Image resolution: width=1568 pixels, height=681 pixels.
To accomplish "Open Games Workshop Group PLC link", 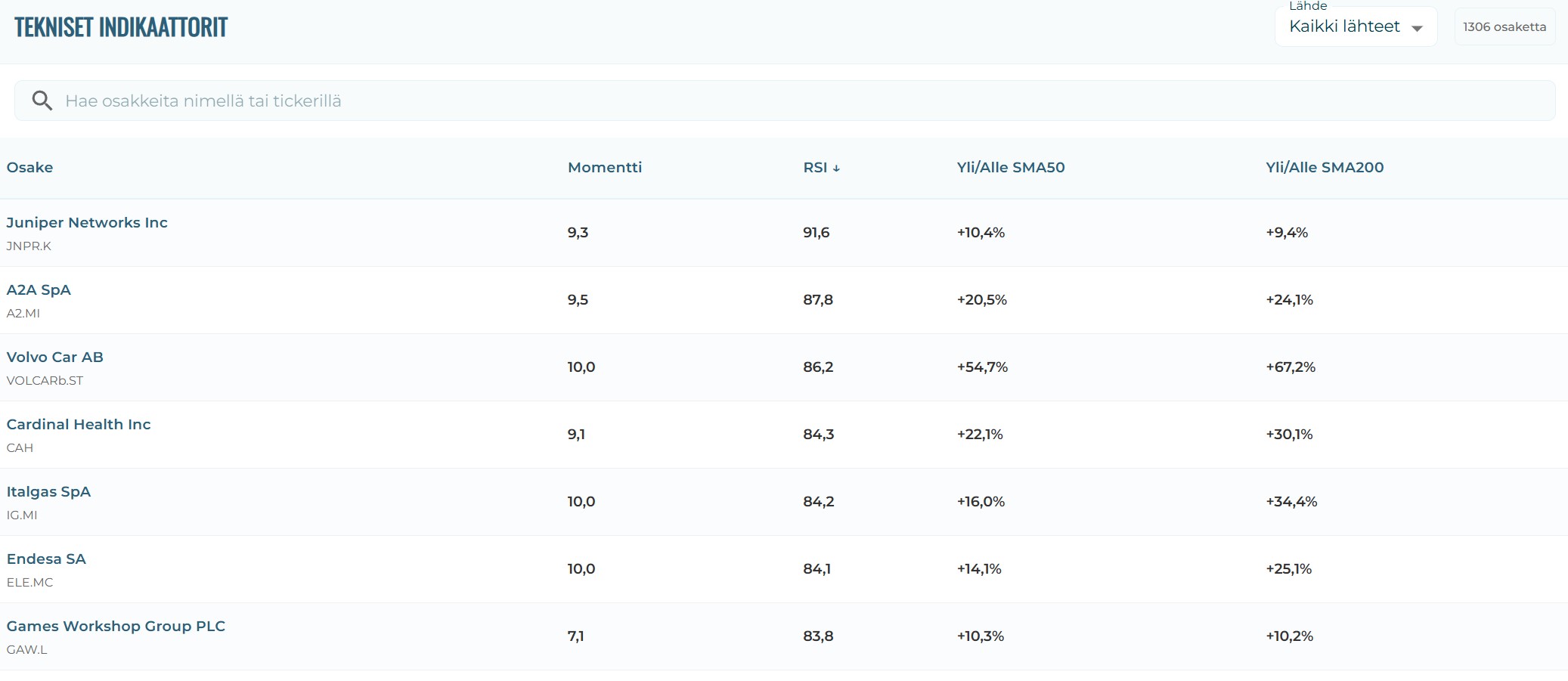I will (x=116, y=627).
